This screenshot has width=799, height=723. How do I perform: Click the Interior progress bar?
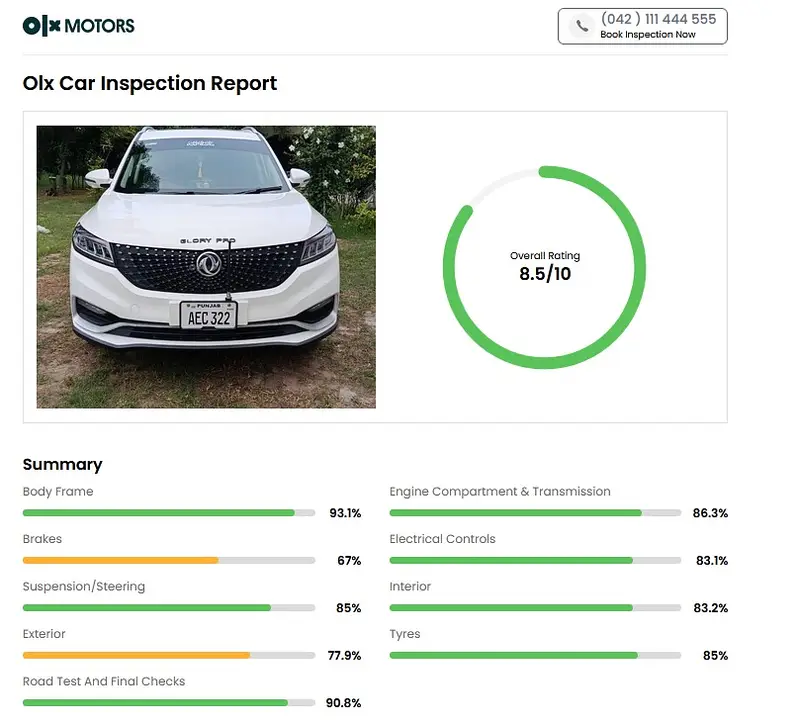coord(534,608)
